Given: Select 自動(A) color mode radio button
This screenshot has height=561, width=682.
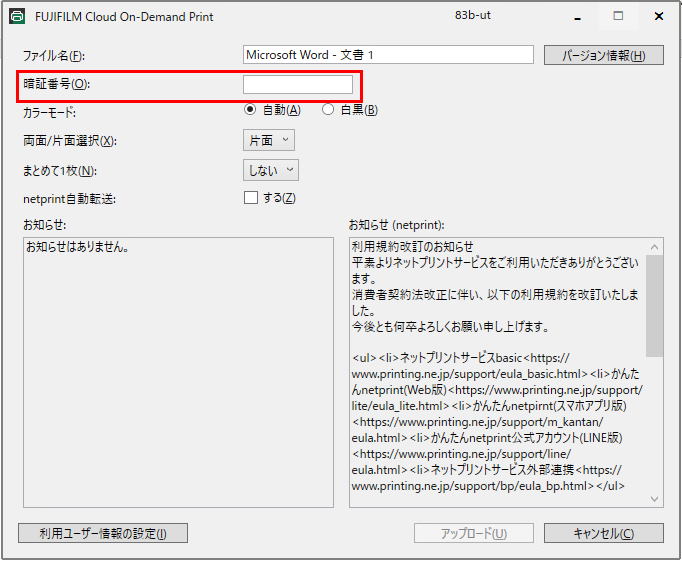Looking at the screenshot, I should 250,110.
